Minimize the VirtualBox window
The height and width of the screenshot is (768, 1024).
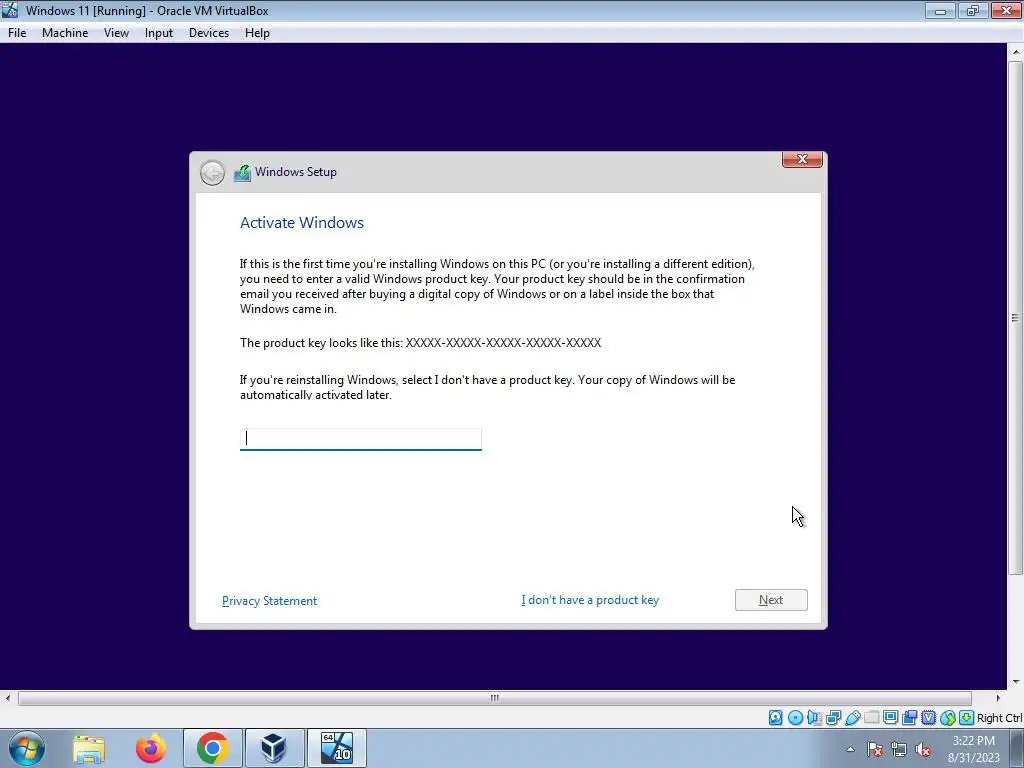pos(940,10)
